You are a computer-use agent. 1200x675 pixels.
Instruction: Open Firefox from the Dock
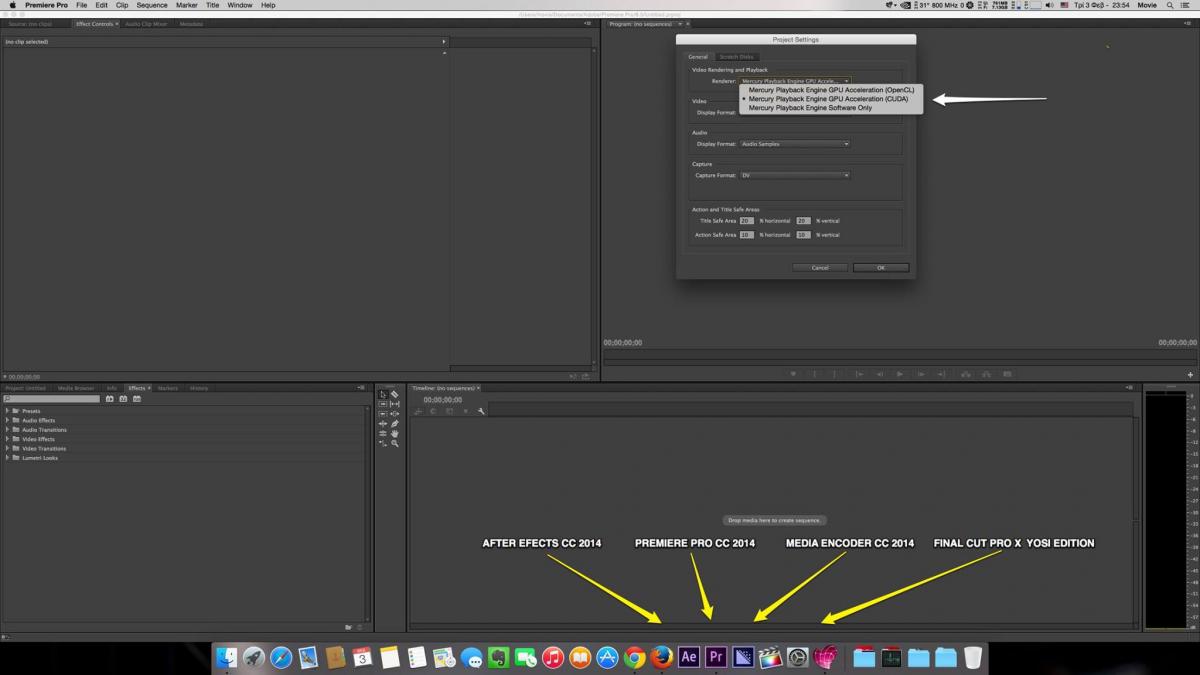pos(661,657)
